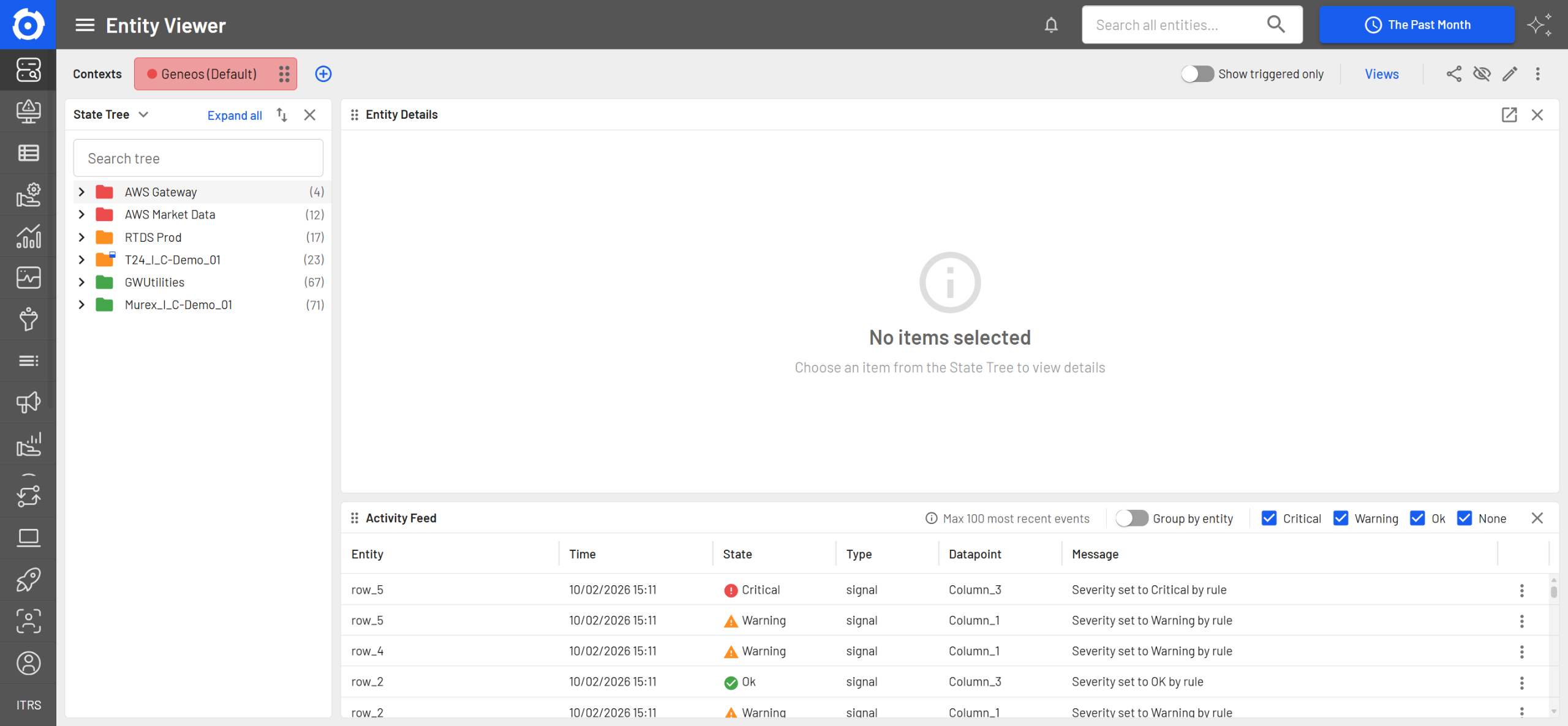The width and height of the screenshot is (1568, 726).
Task: Click the crossed-eye visibility icon
Action: (x=1482, y=74)
